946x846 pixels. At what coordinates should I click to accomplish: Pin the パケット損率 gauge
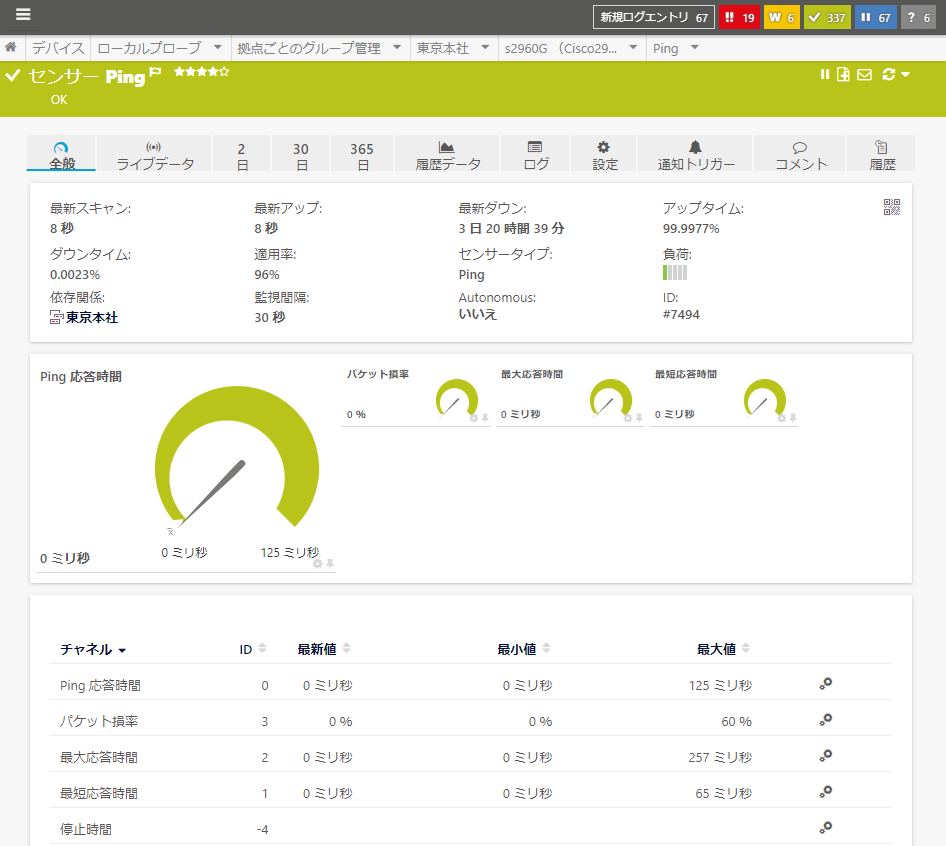click(485, 418)
